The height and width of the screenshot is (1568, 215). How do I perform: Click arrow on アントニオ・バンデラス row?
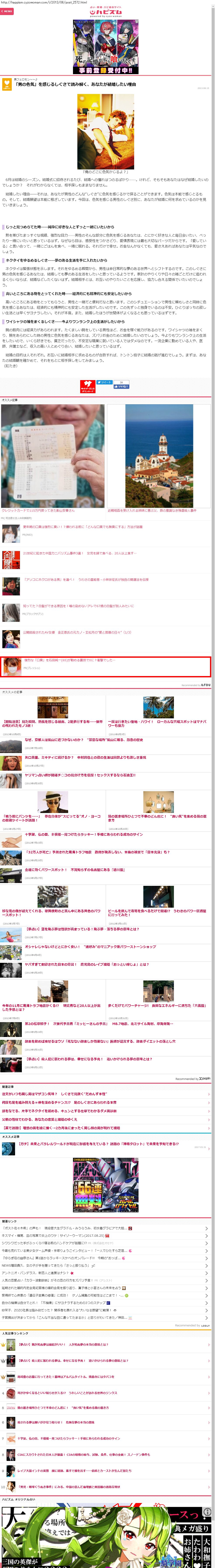pyautogui.click(x=206, y=1273)
